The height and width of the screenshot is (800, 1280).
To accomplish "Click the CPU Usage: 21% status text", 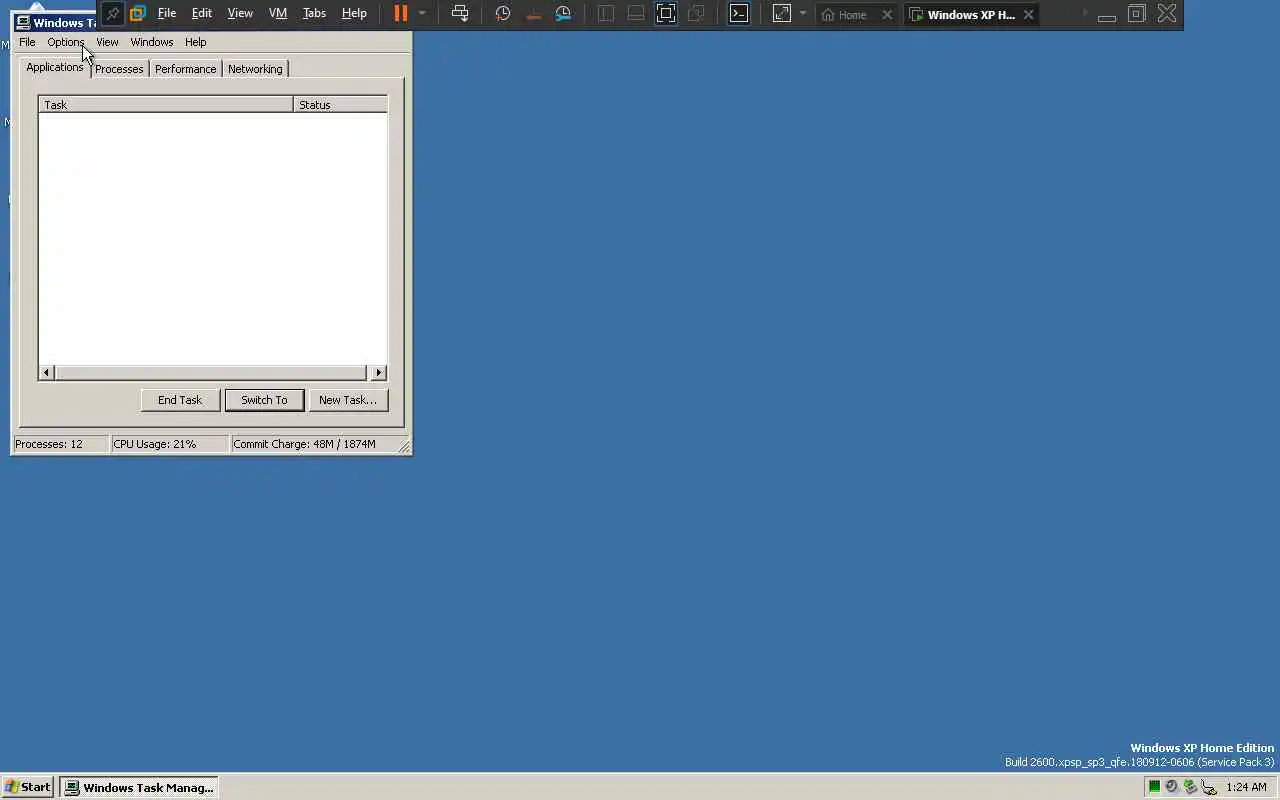I will point(154,444).
